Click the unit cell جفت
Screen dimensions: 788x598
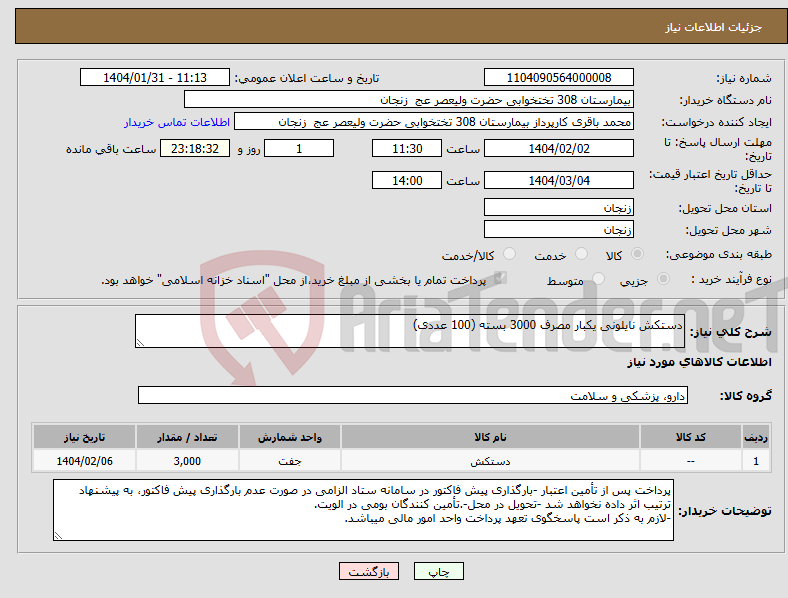[290, 461]
